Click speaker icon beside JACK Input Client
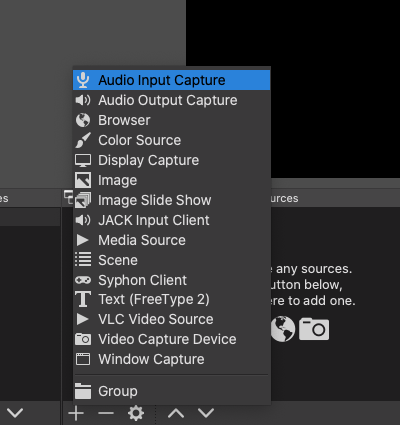This screenshot has height=425, width=400. point(83,220)
